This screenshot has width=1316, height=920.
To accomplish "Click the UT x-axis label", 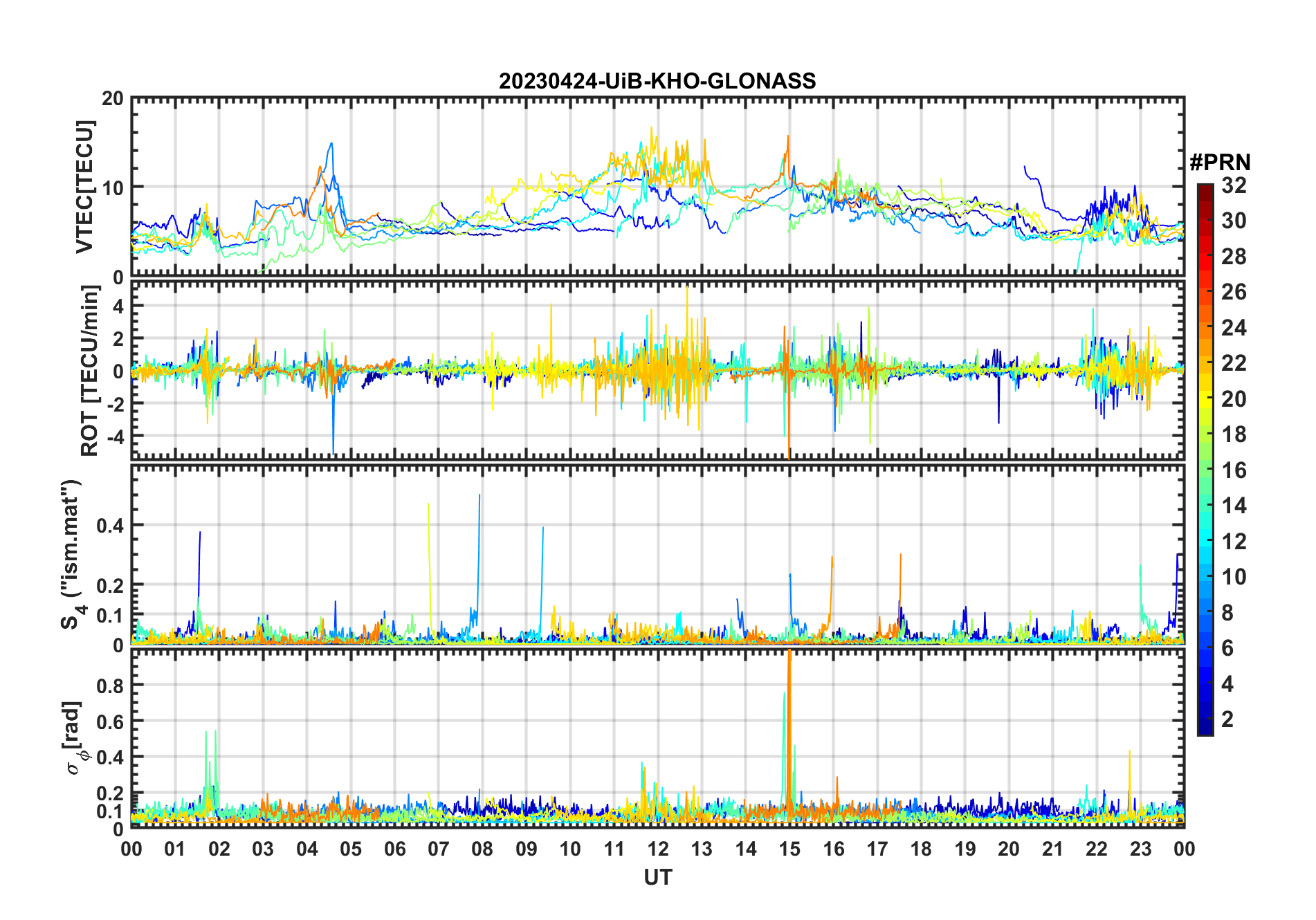I will pyautogui.click(x=657, y=877).
